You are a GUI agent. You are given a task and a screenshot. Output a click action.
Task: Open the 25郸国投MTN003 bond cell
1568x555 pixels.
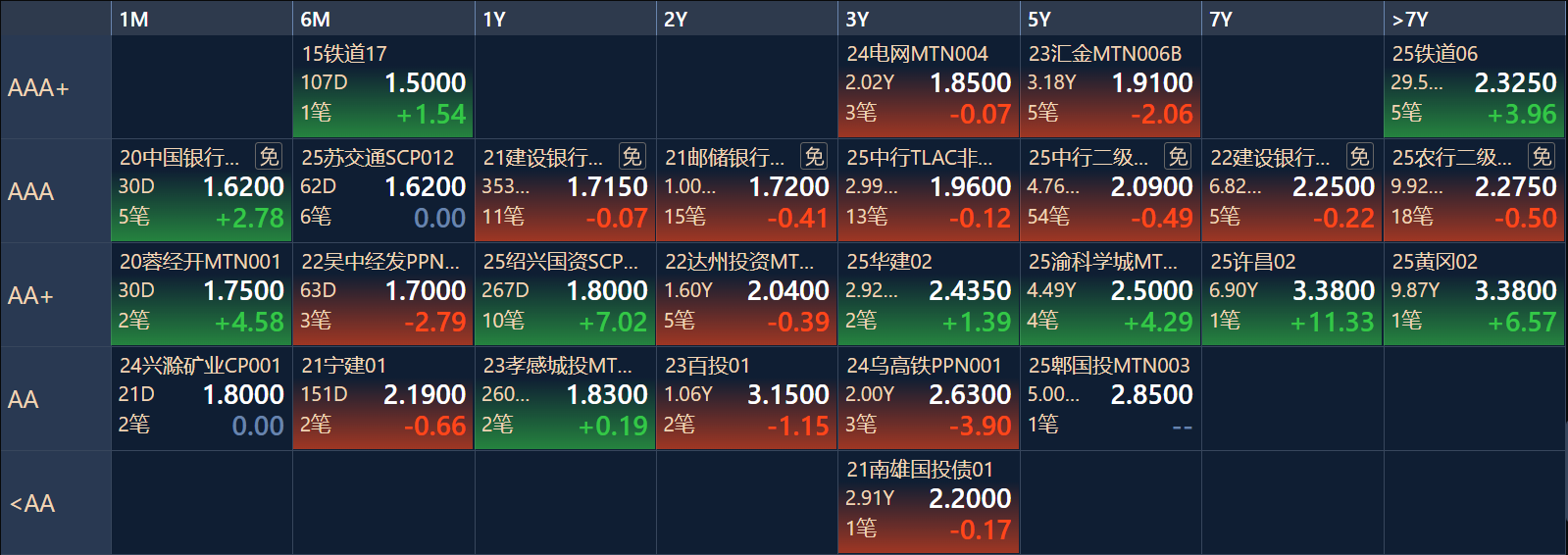(x=1110, y=399)
